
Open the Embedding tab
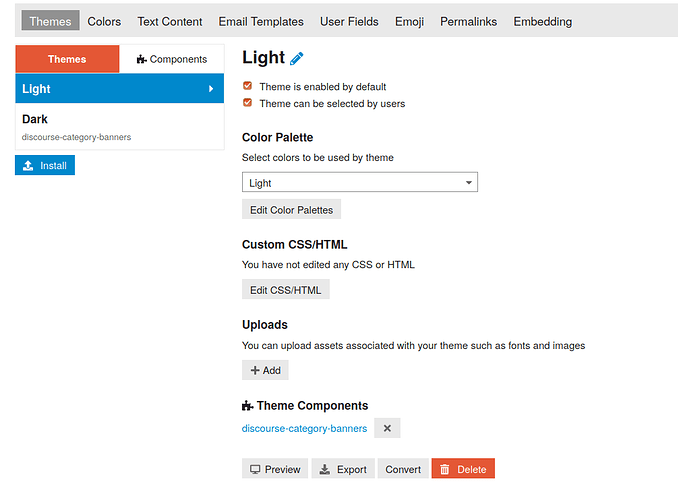(543, 21)
